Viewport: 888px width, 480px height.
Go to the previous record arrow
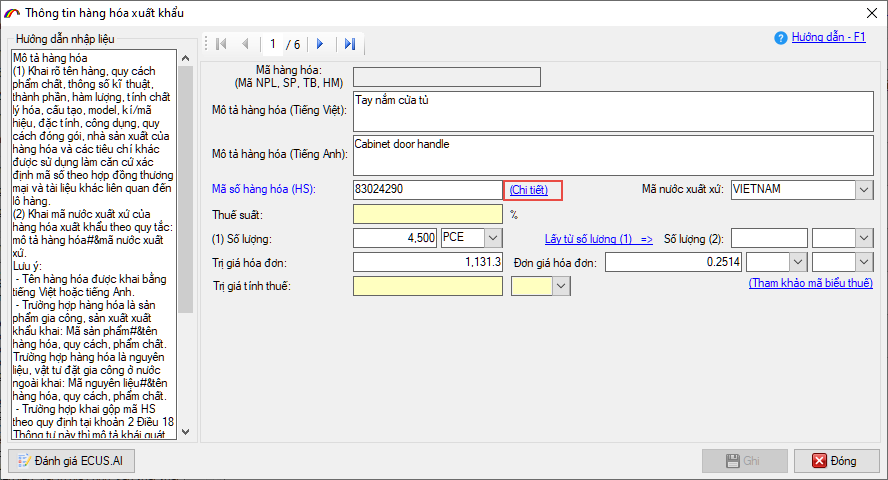tap(245, 44)
